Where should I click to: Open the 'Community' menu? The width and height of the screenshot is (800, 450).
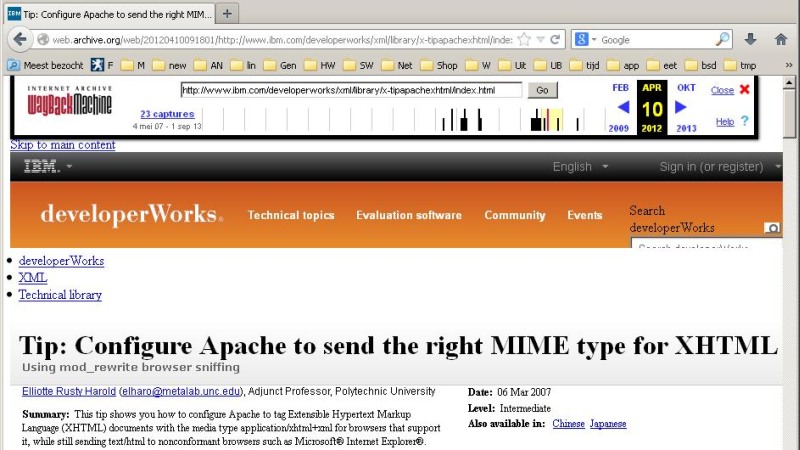coord(515,215)
